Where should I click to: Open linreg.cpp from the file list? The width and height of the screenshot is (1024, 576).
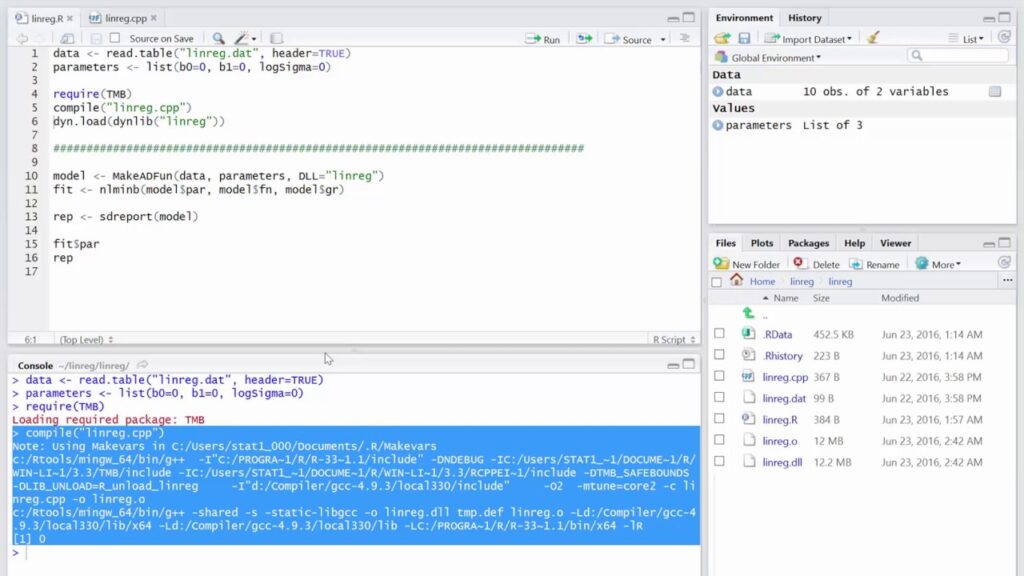tap(785, 377)
